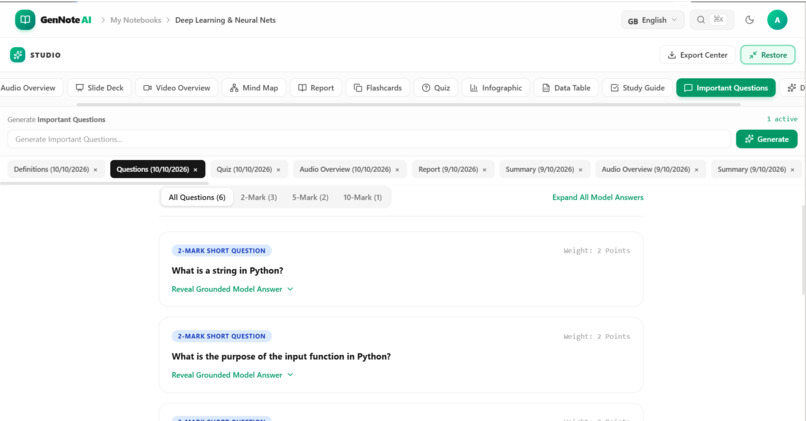Open the English language dropdown

652,21
